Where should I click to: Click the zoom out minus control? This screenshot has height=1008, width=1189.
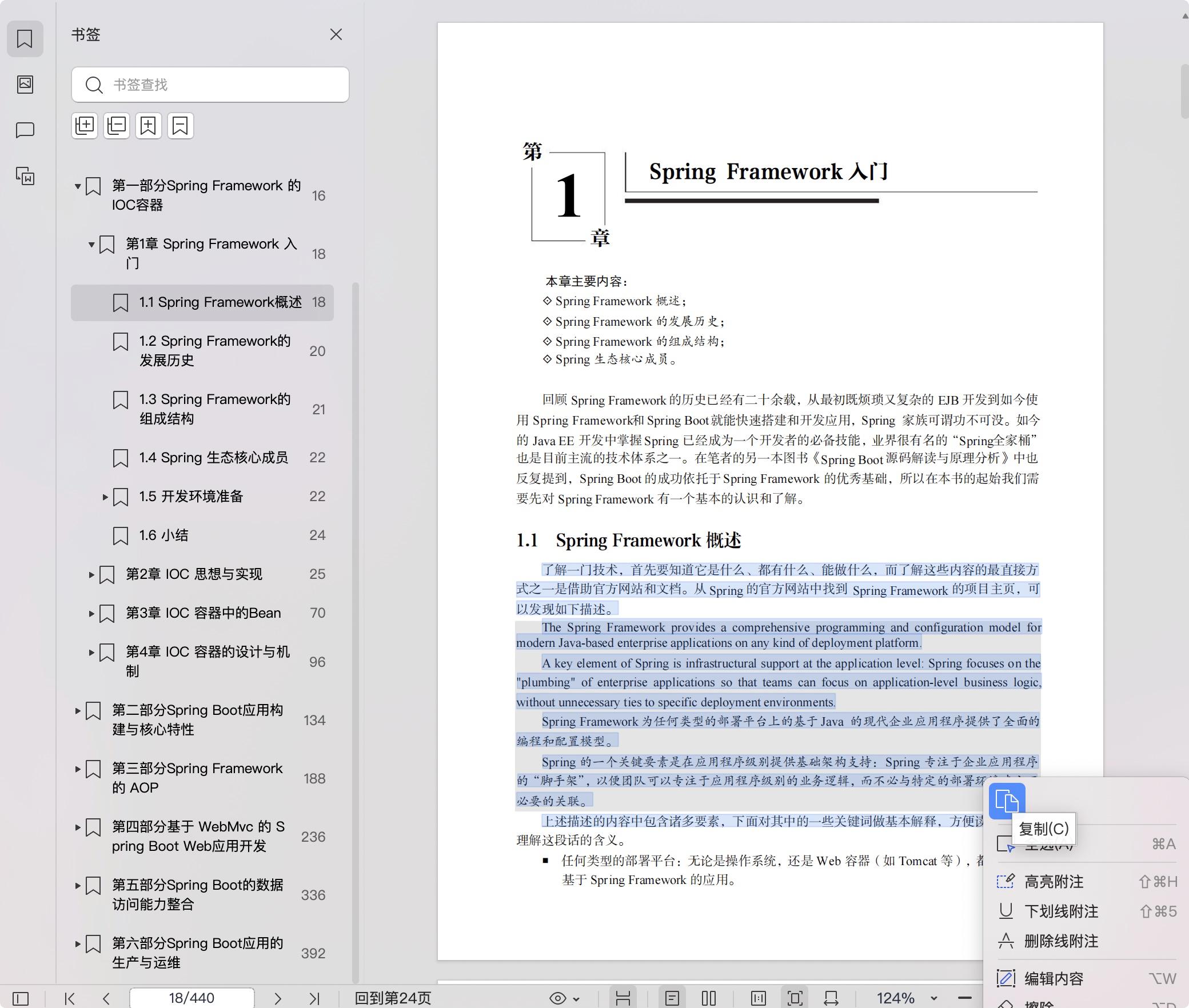[965, 998]
